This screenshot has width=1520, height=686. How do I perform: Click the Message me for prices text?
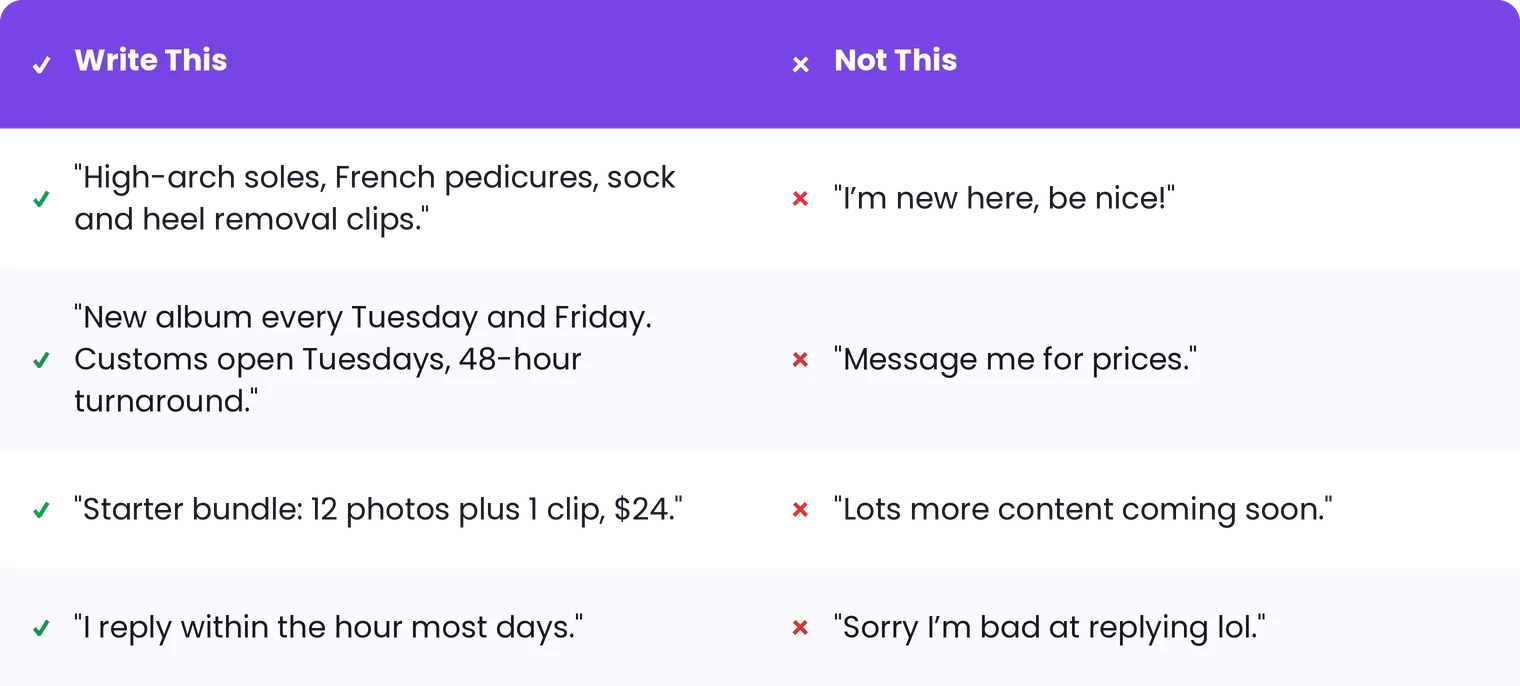coord(1016,359)
